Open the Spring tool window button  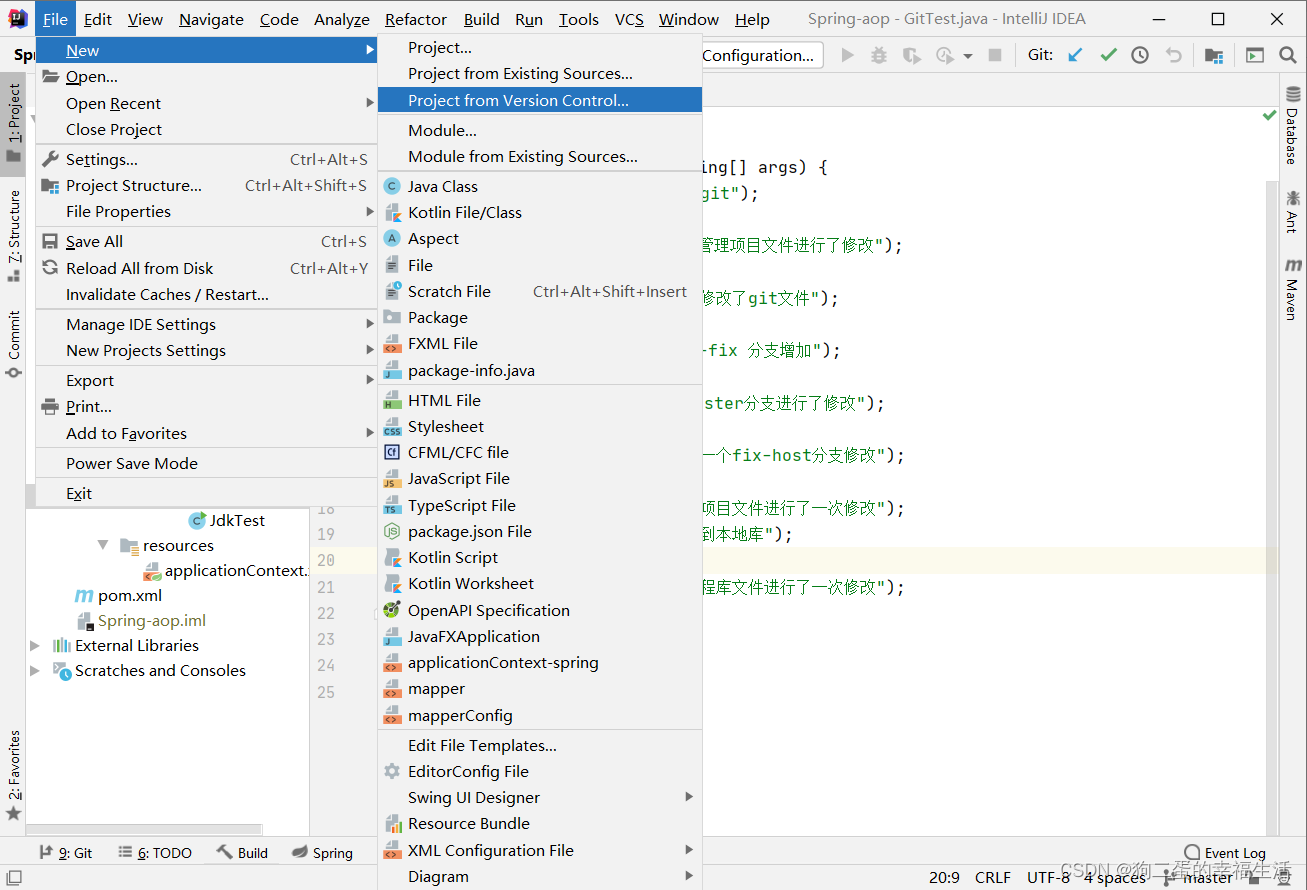[322, 852]
